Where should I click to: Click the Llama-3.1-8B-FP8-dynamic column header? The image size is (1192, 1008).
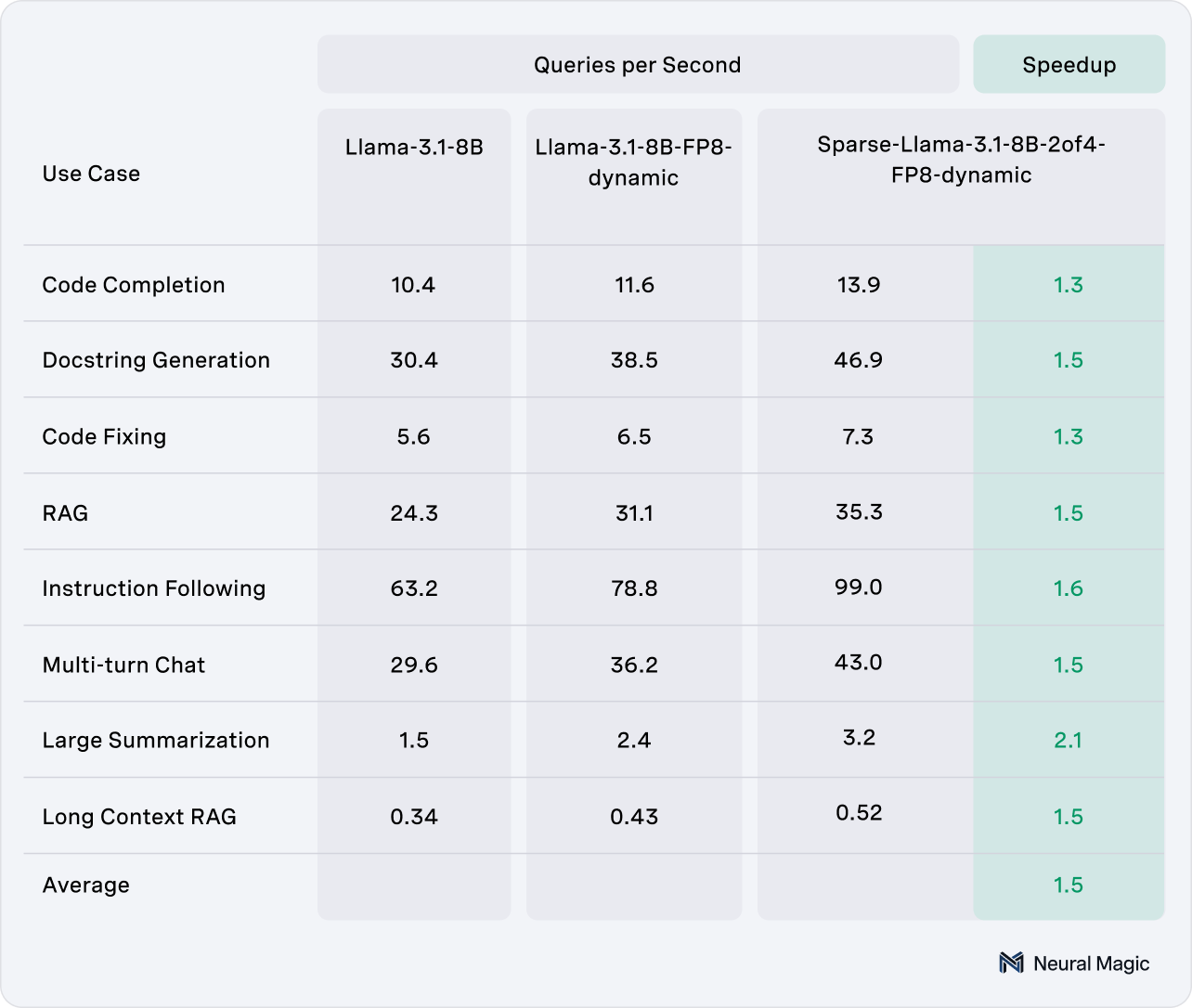pyautogui.click(x=634, y=162)
